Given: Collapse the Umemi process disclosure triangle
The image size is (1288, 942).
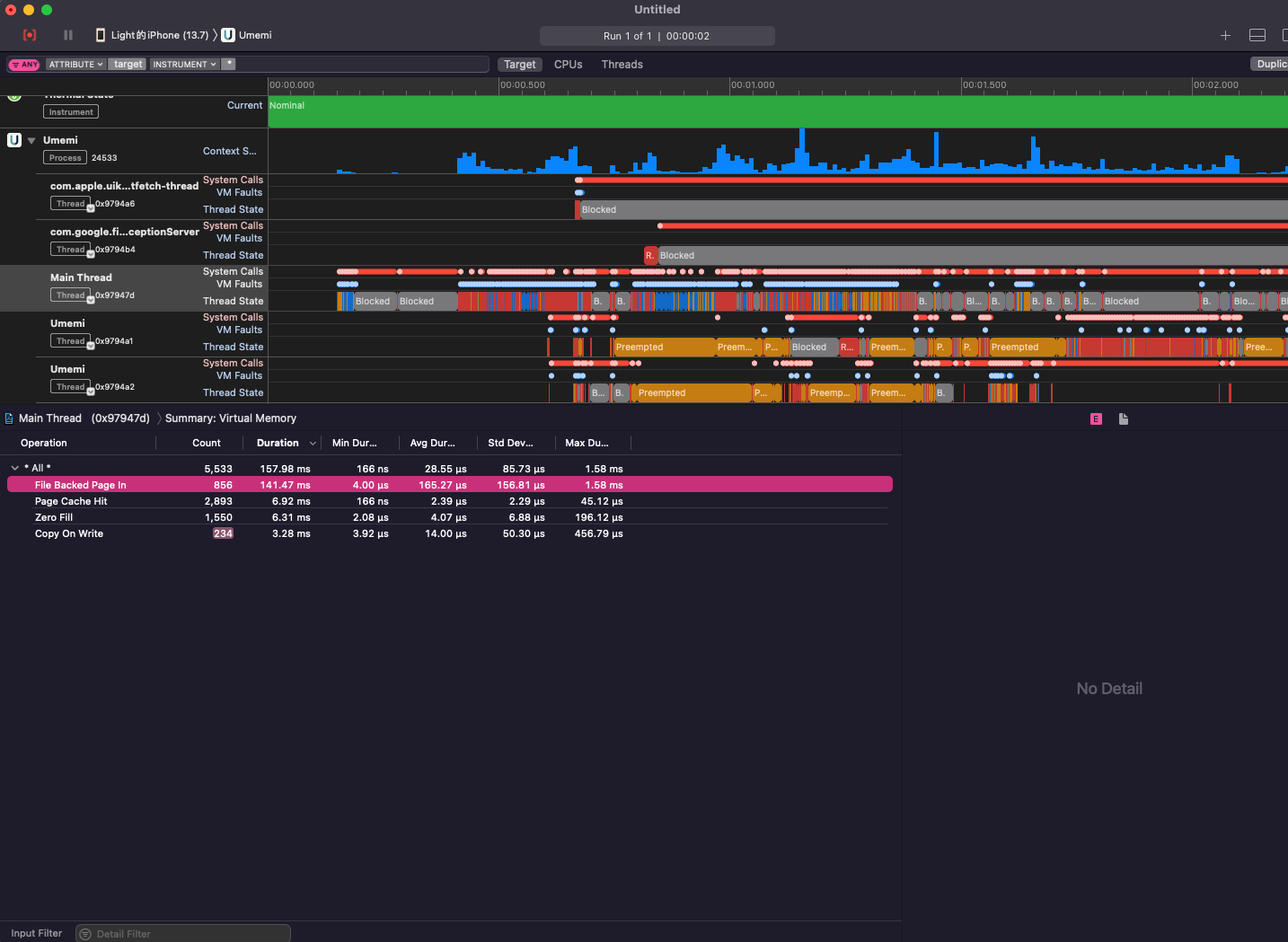Looking at the screenshot, I should coord(31,140).
